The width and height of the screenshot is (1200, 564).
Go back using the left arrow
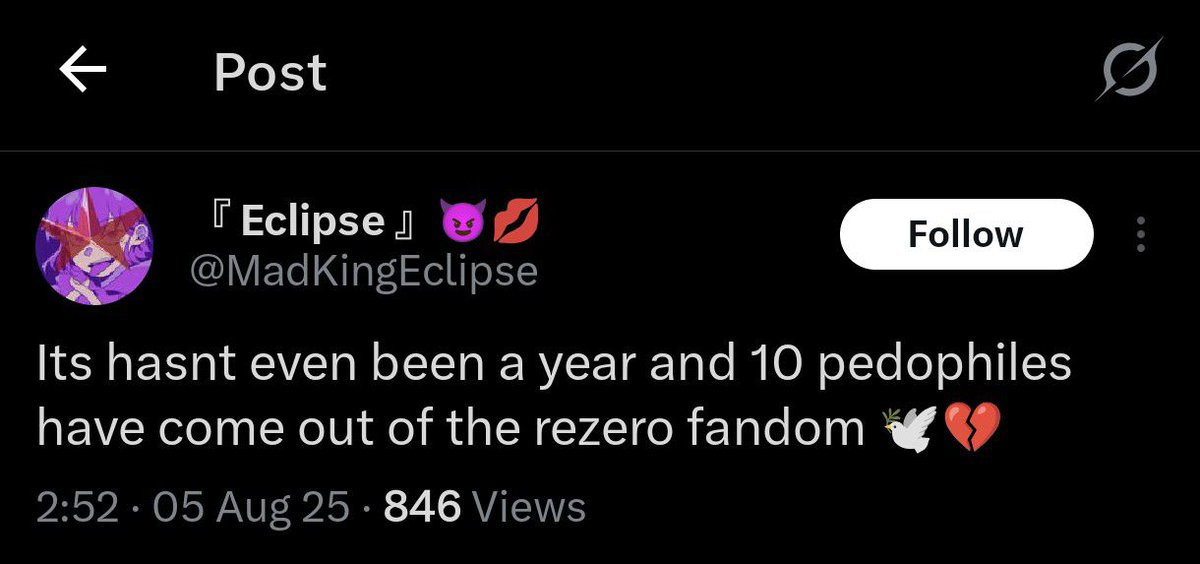coord(83,72)
